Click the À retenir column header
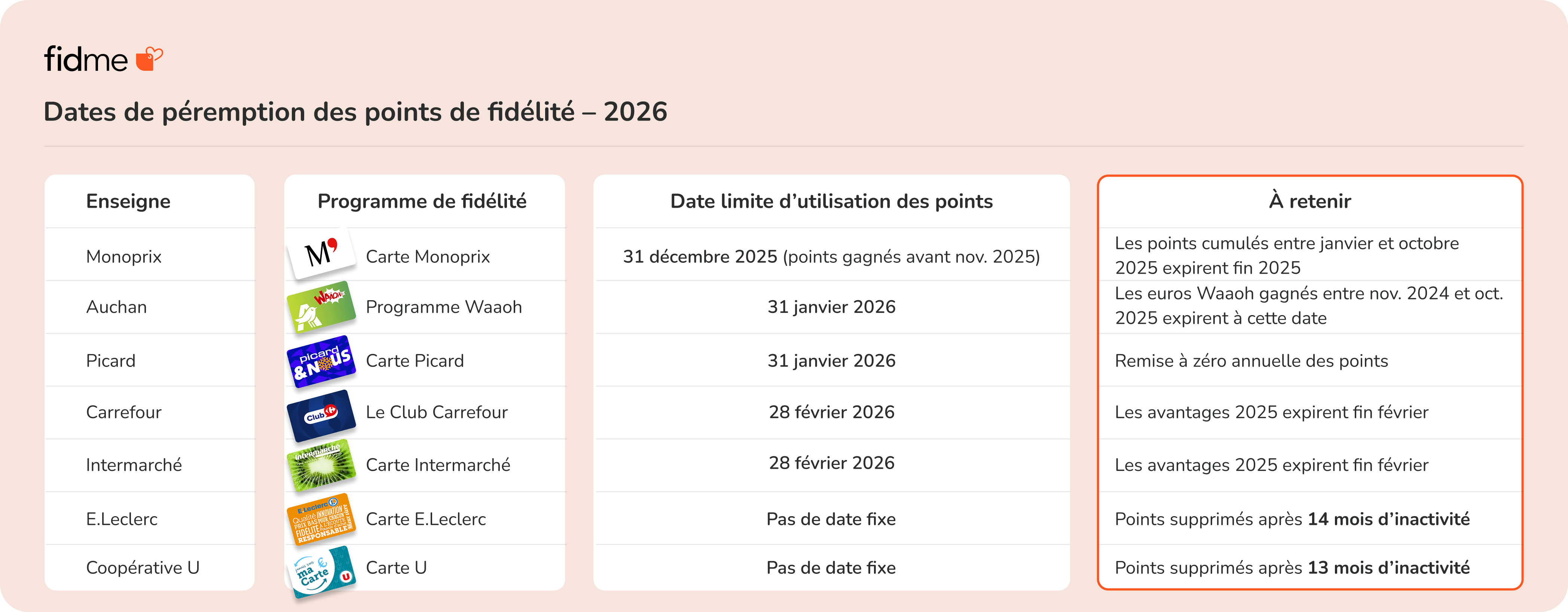 click(x=1309, y=201)
